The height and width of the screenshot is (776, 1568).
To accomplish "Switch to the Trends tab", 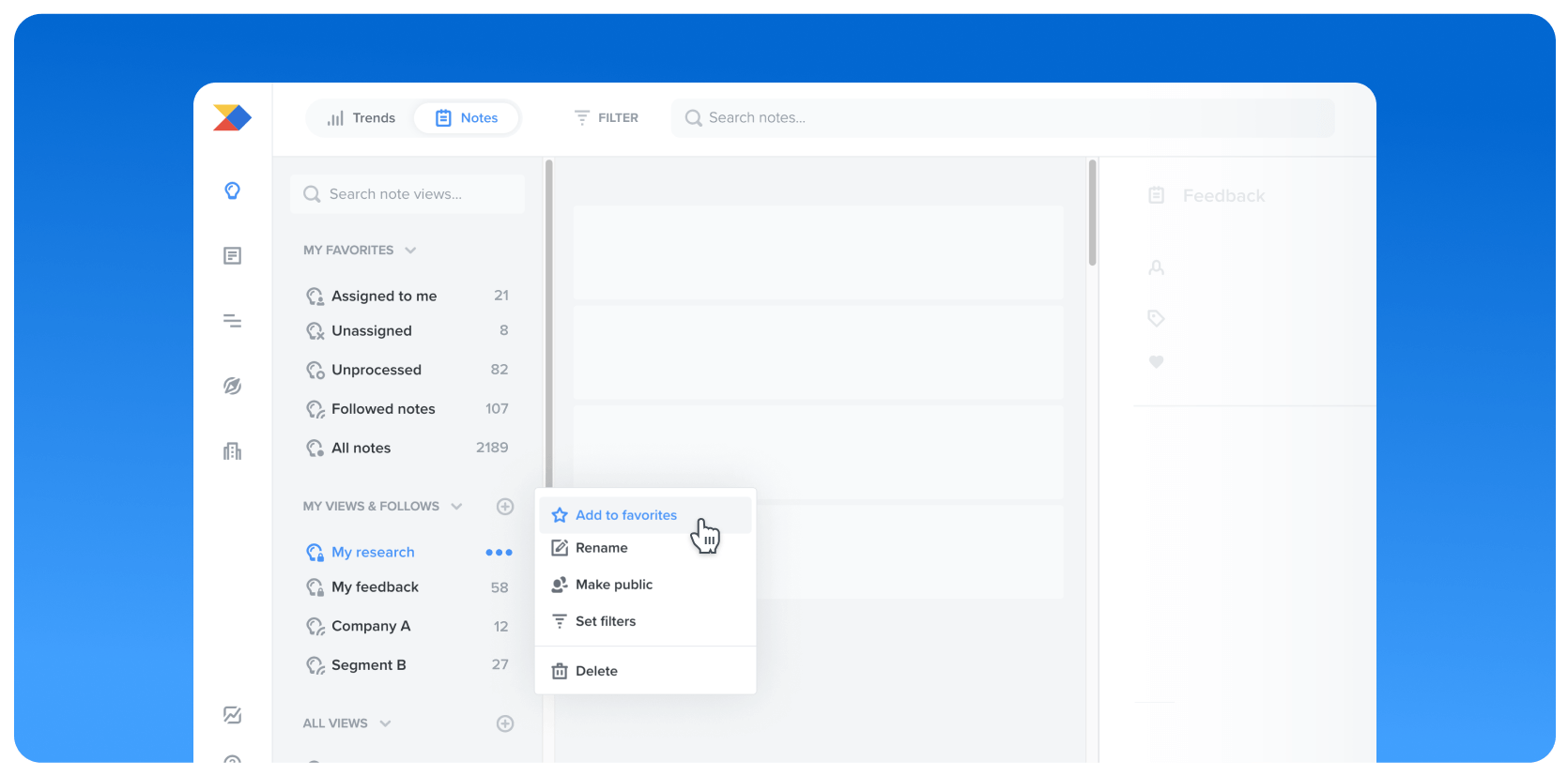I will (x=361, y=118).
